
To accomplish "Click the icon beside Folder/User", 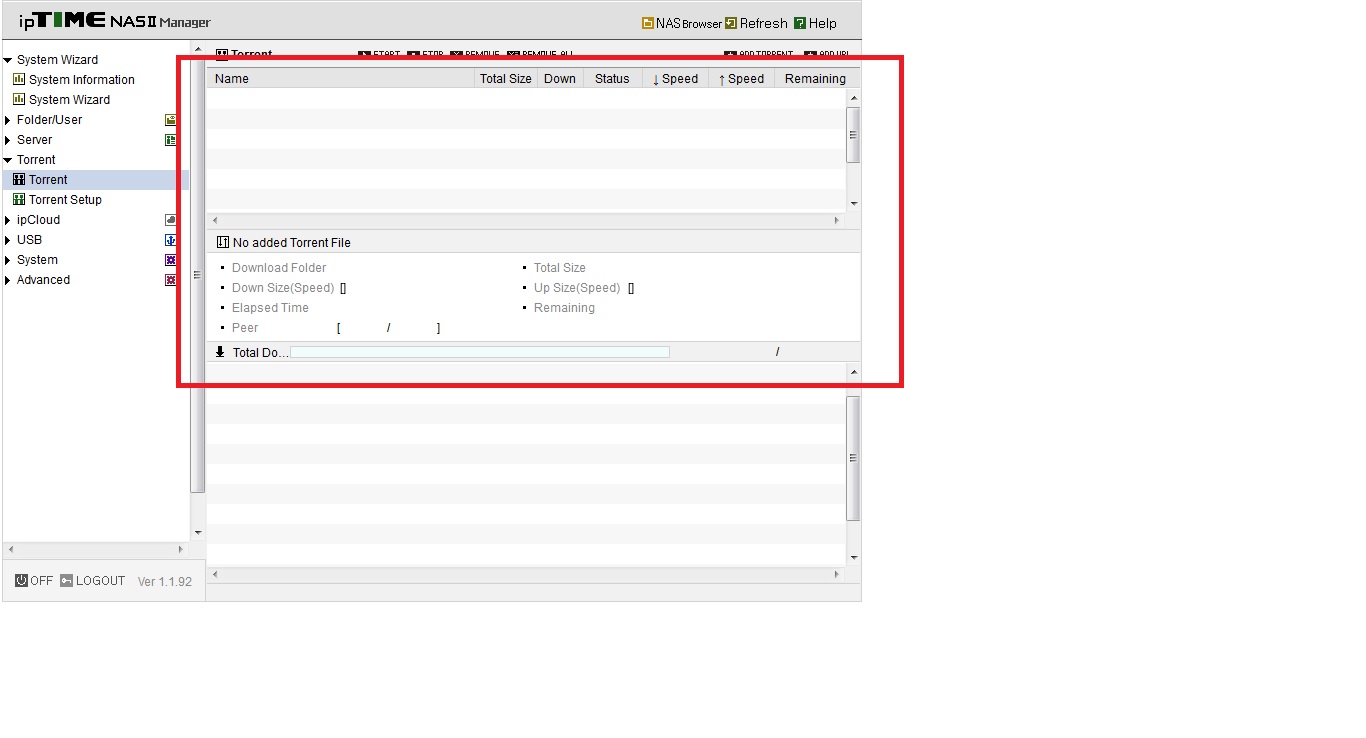I will (171, 120).
